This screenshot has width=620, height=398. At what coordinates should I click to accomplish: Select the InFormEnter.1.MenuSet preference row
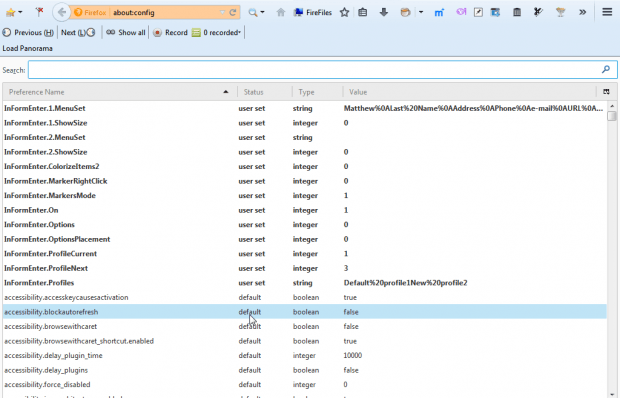click(x=304, y=108)
